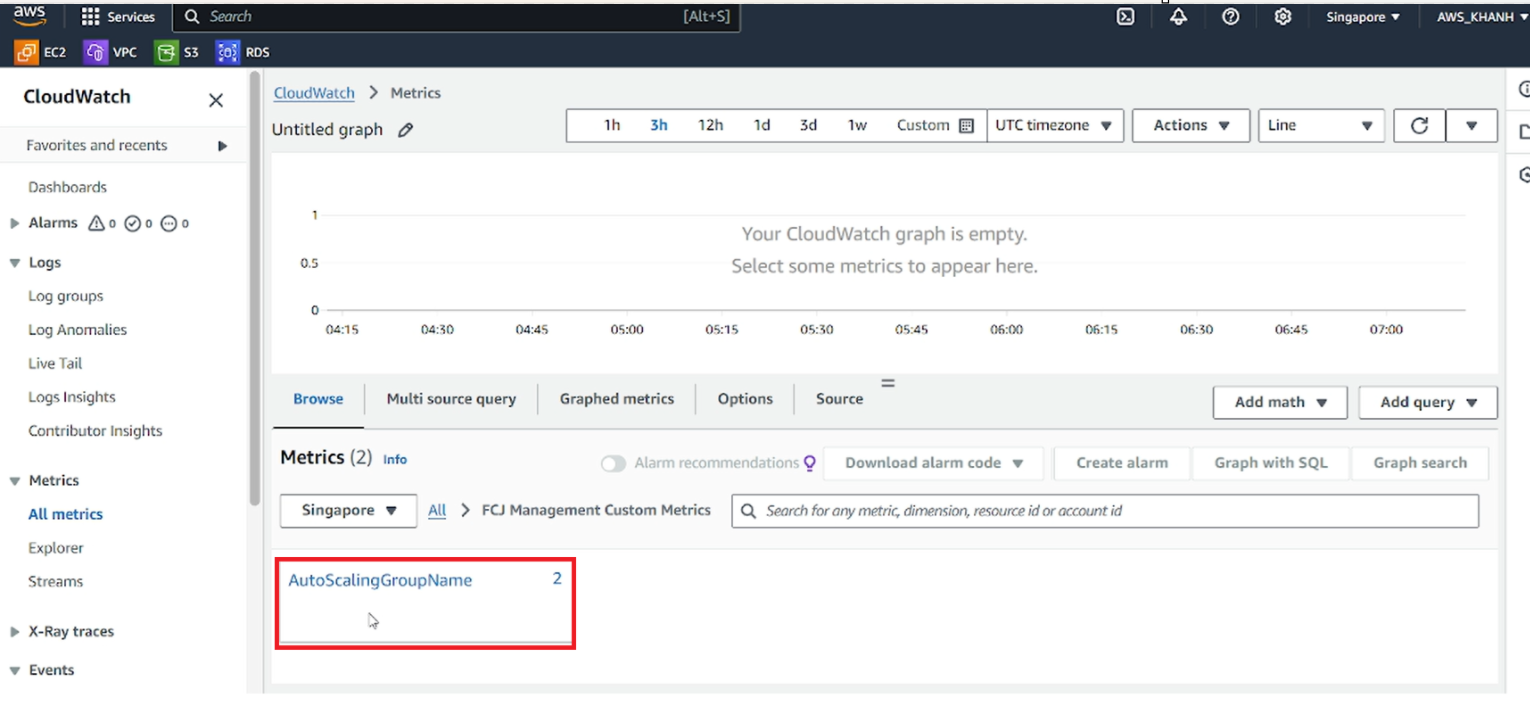Open the AutoScalingGroupName dimension
The image size is (1530, 714).
(x=380, y=580)
